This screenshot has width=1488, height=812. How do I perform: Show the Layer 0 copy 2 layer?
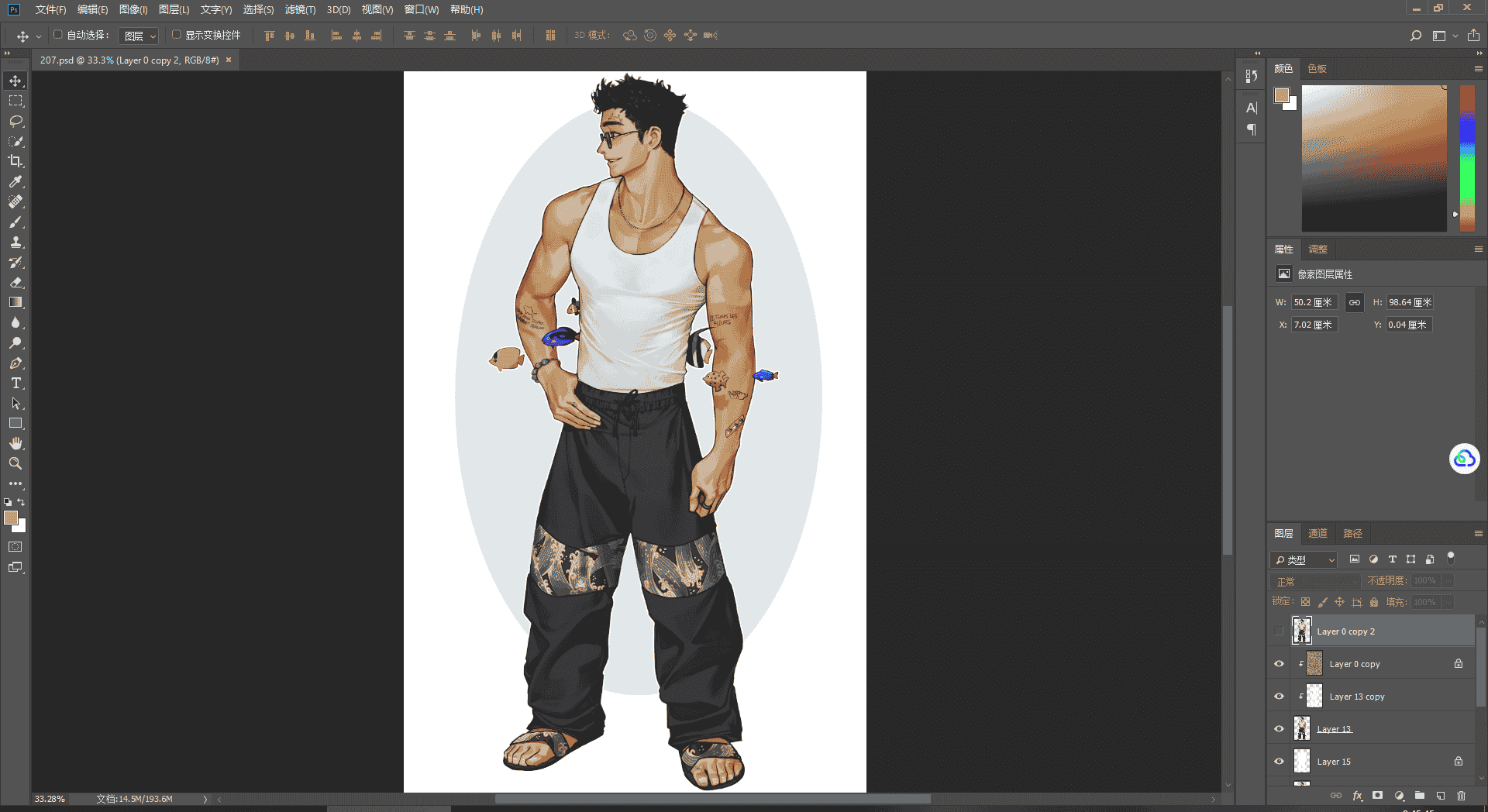tap(1279, 631)
